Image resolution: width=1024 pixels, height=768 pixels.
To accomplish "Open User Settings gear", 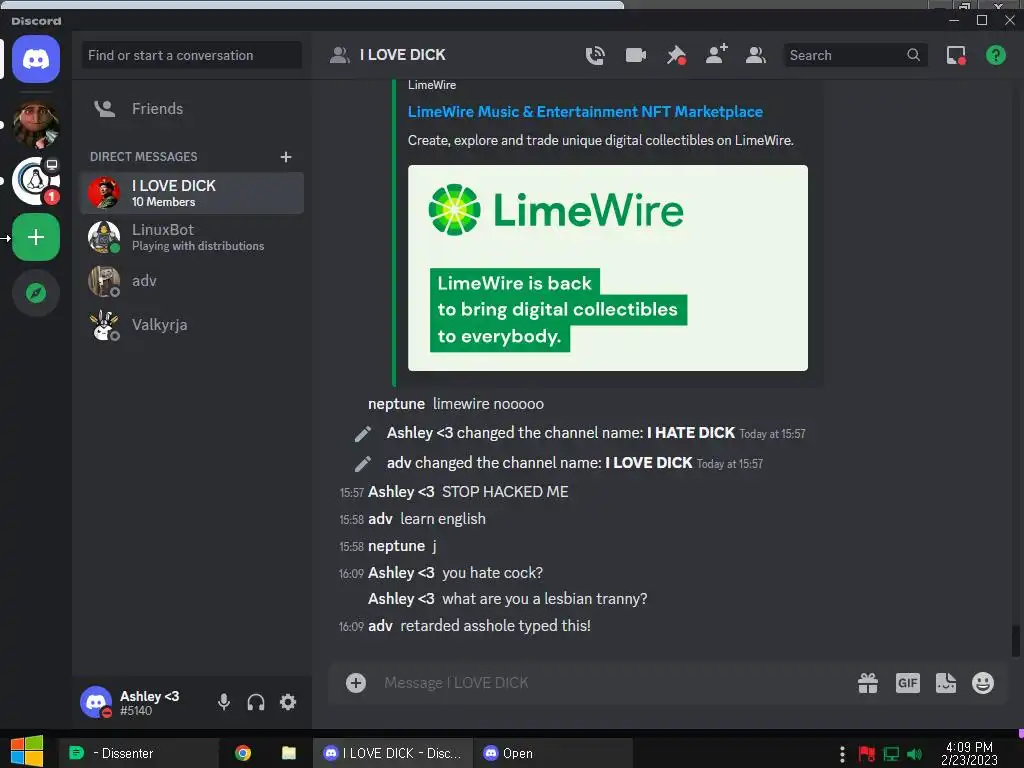I will point(288,702).
